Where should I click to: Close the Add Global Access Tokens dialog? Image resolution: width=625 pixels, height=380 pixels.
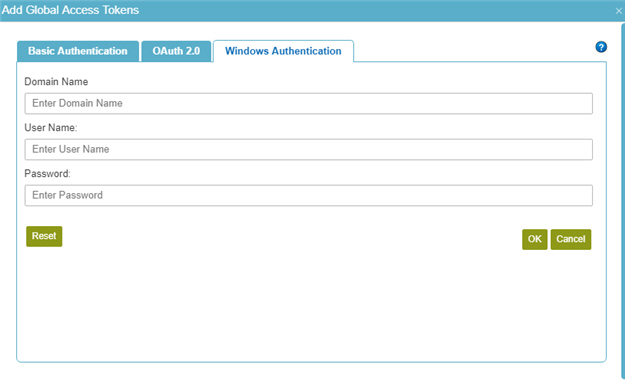(x=618, y=11)
